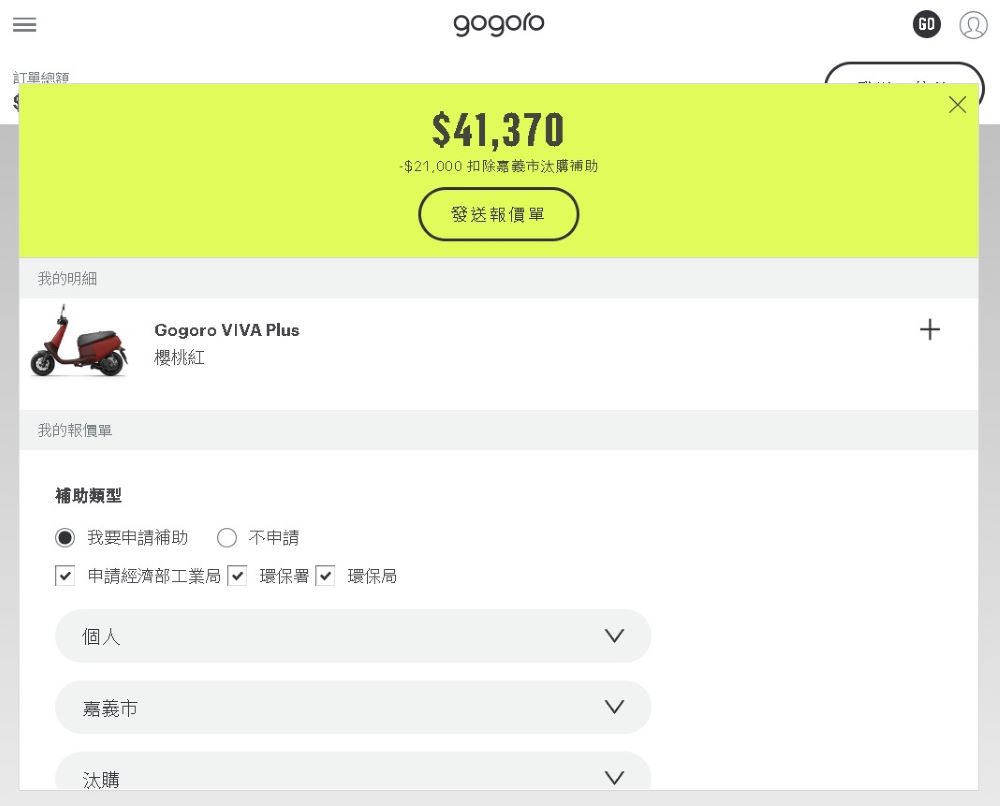The height and width of the screenshot is (806, 1000).
Task: Close the quotation popup with X
Action: 957,105
